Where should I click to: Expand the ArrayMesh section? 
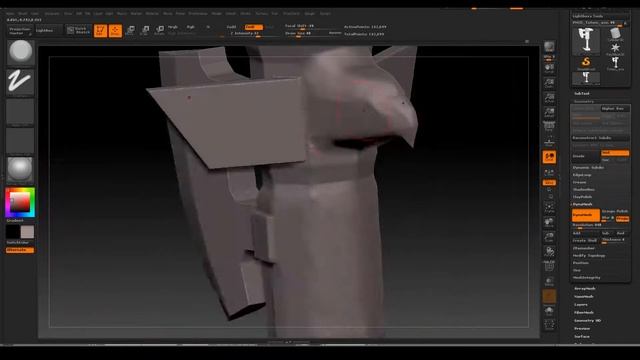coord(584,289)
